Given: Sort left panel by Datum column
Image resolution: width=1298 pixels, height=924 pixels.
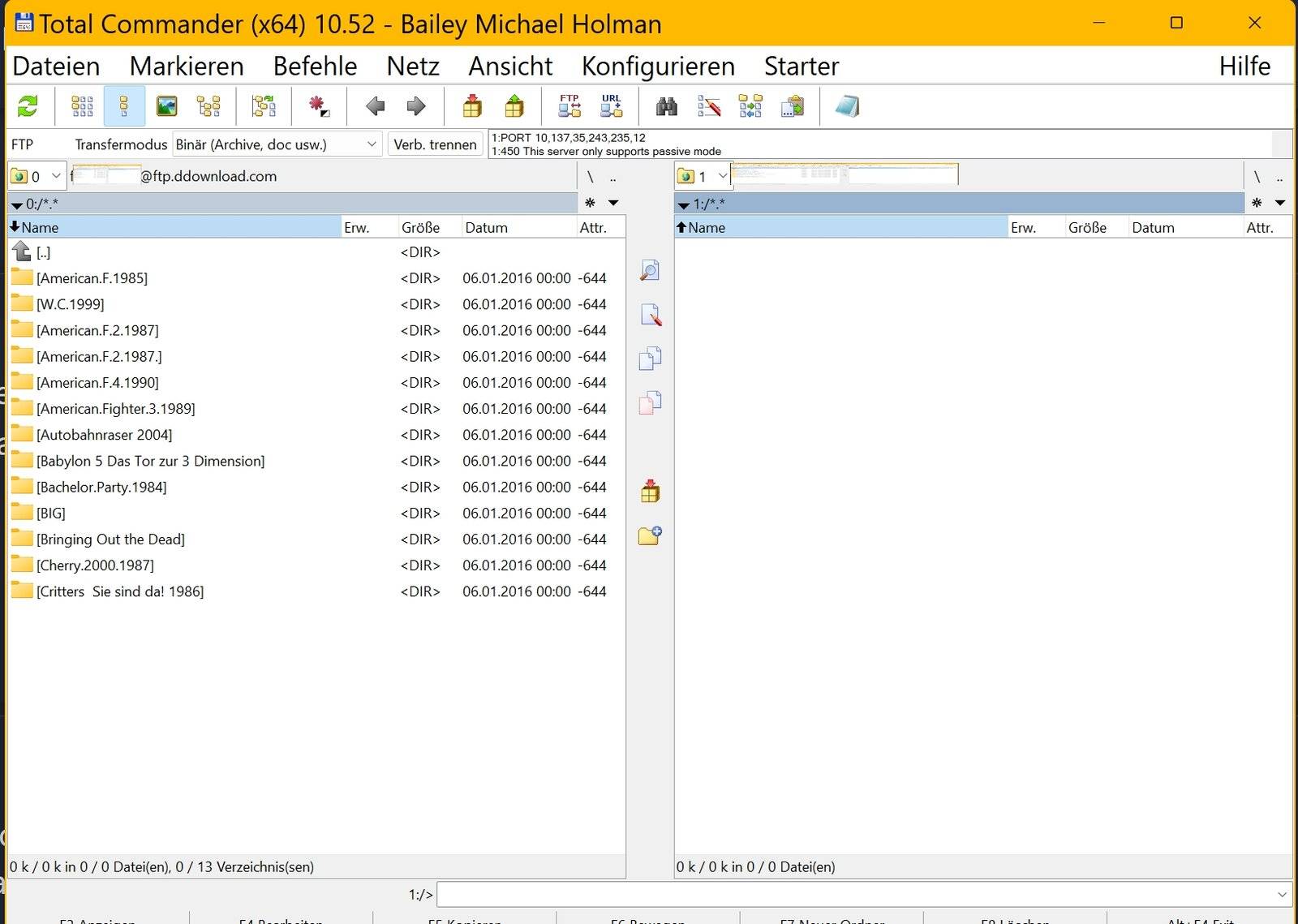Looking at the screenshot, I should (x=518, y=227).
